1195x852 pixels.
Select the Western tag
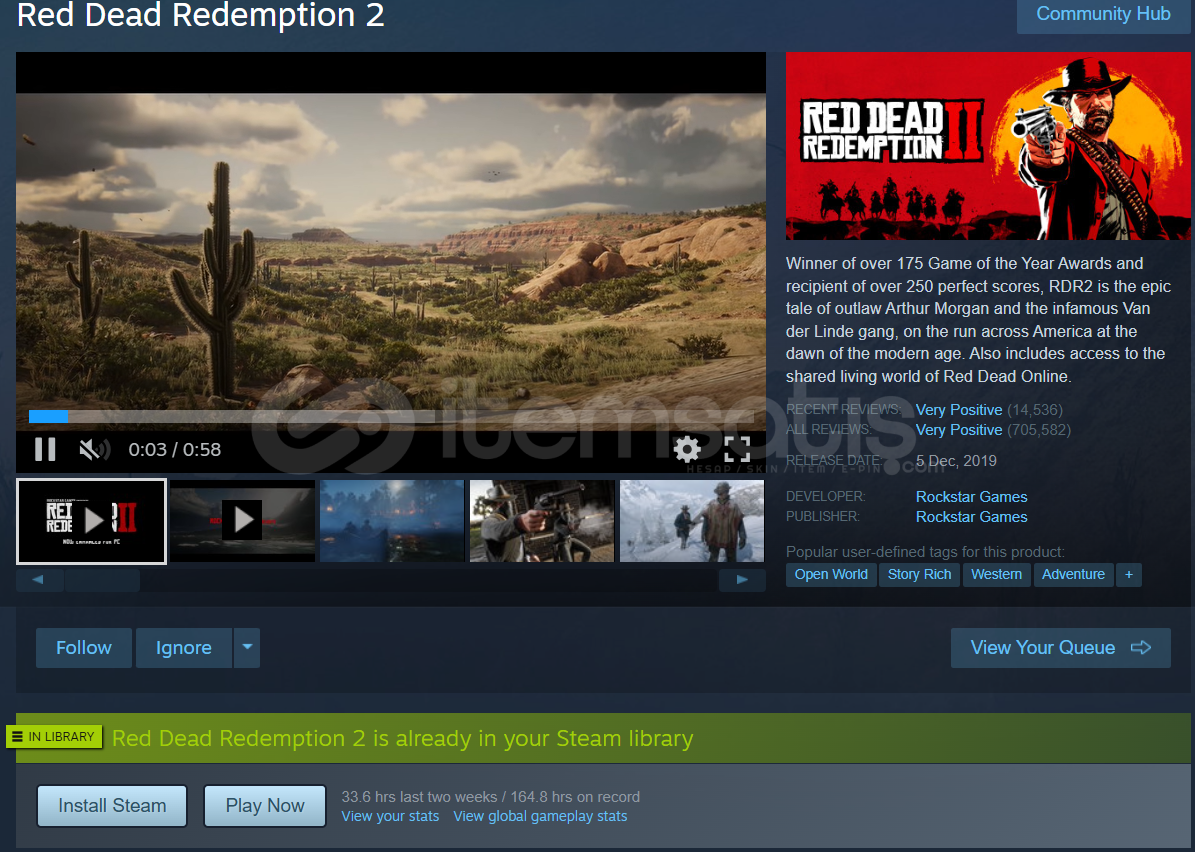click(996, 575)
